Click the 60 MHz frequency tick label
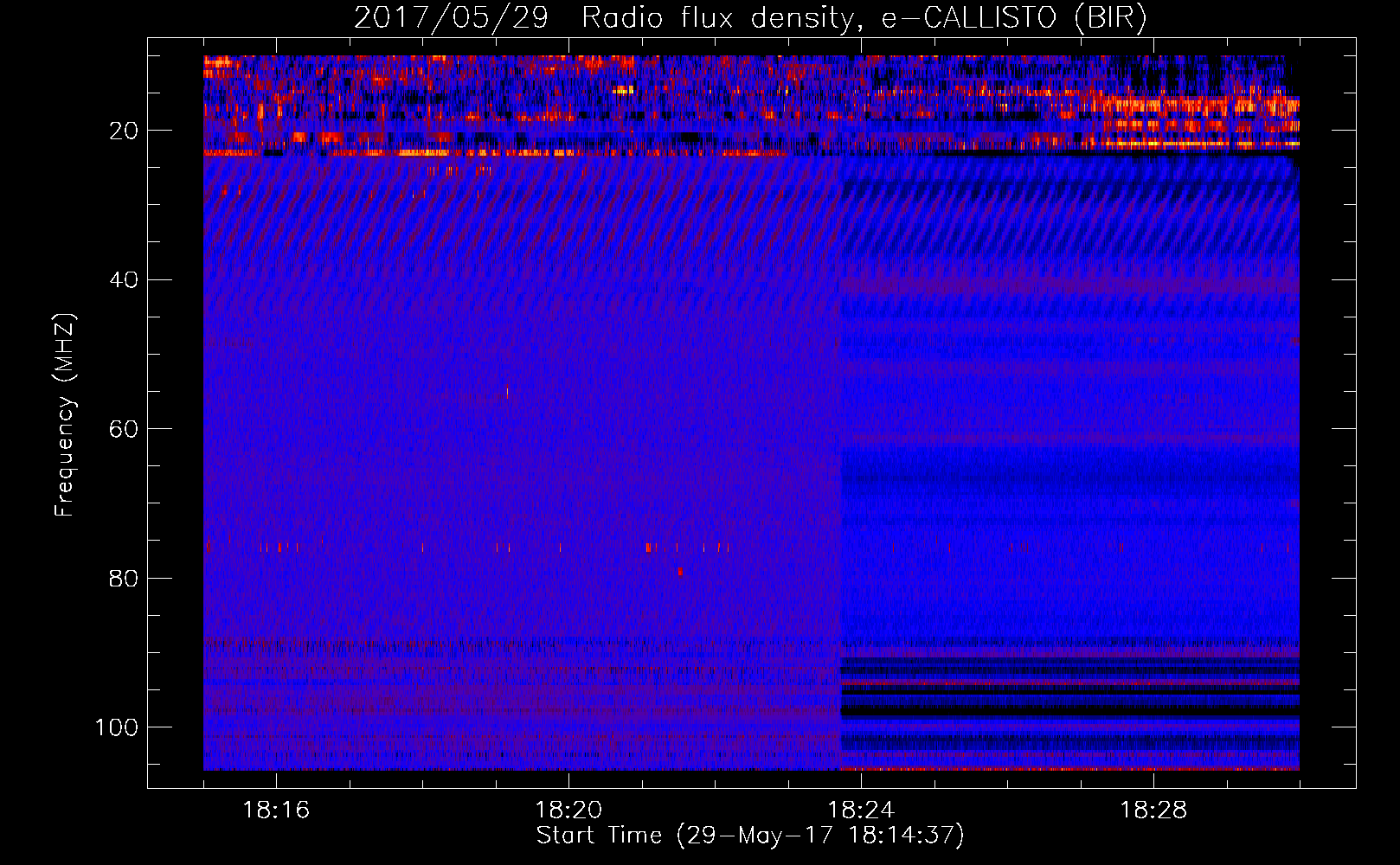Screen dimensions: 1400x865 [124, 429]
